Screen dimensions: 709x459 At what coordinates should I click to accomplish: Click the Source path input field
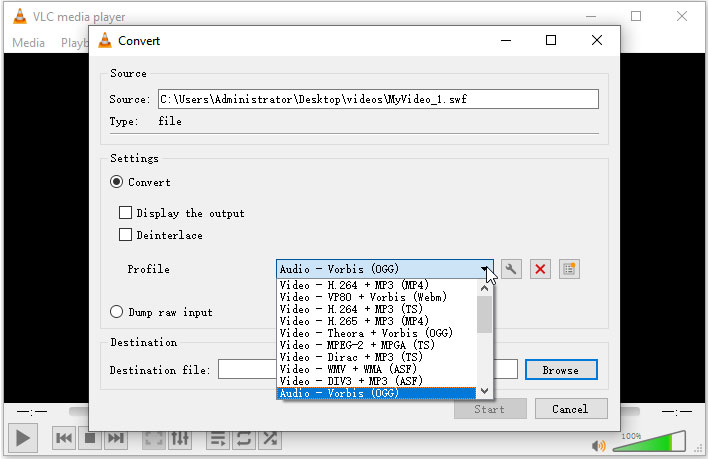(x=378, y=99)
